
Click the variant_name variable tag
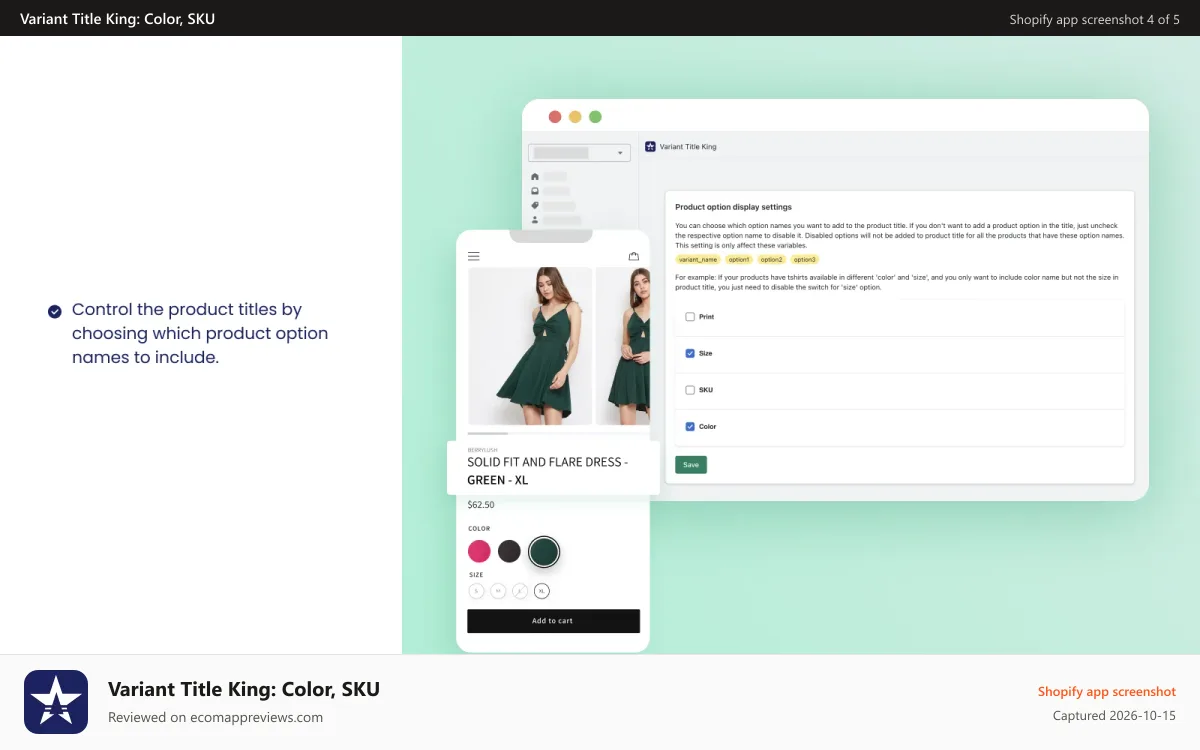[x=698, y=260]
